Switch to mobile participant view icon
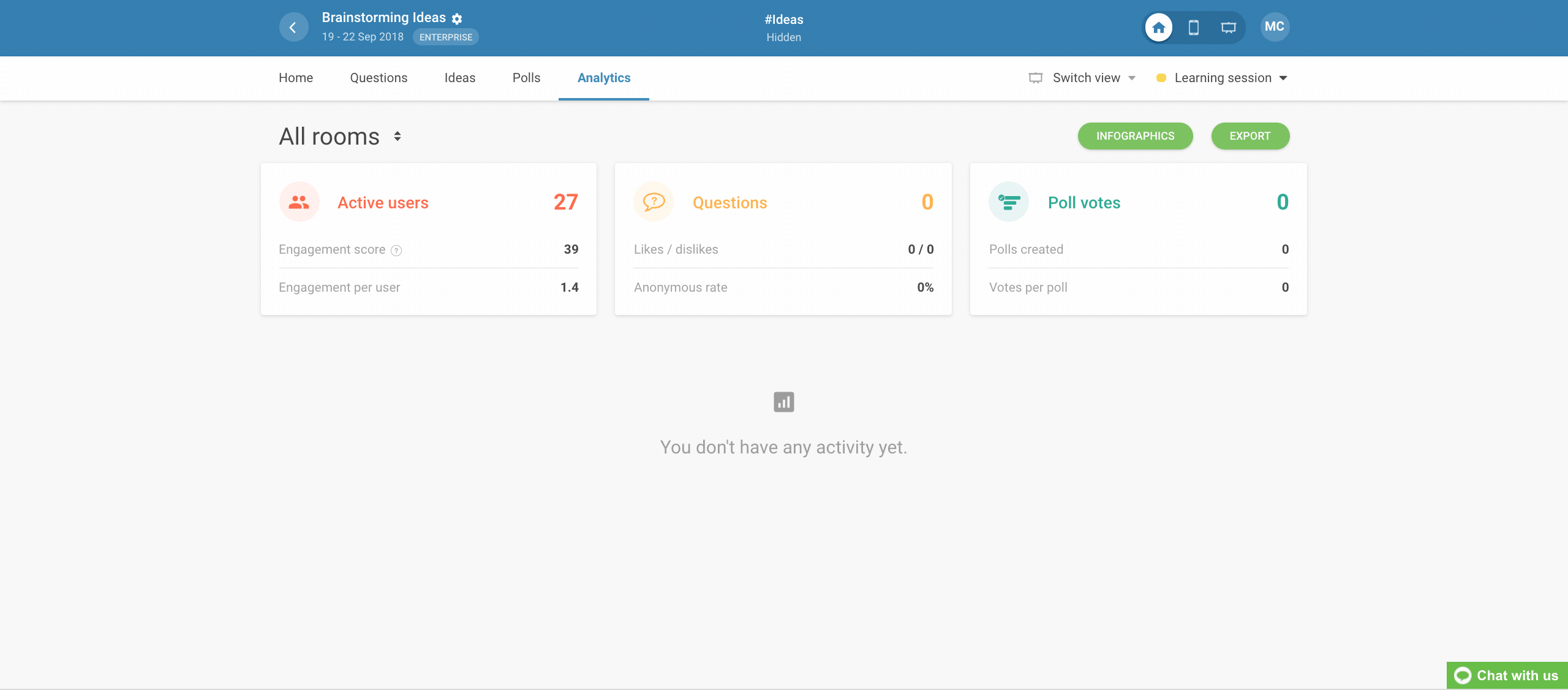The height and width of the screenshot is (690, 1568). point(1193,28)
